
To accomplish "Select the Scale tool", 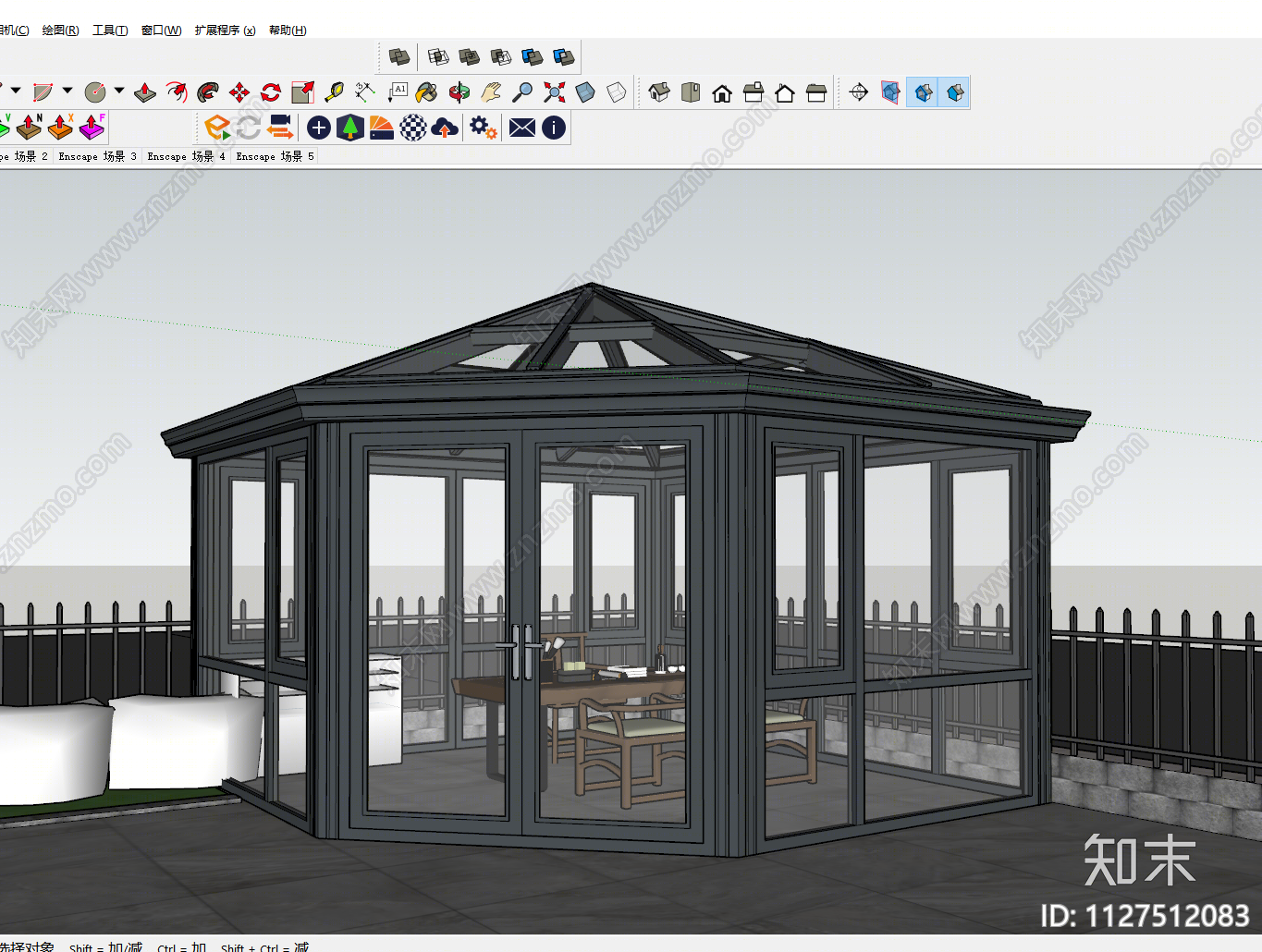I will point(302,92).
